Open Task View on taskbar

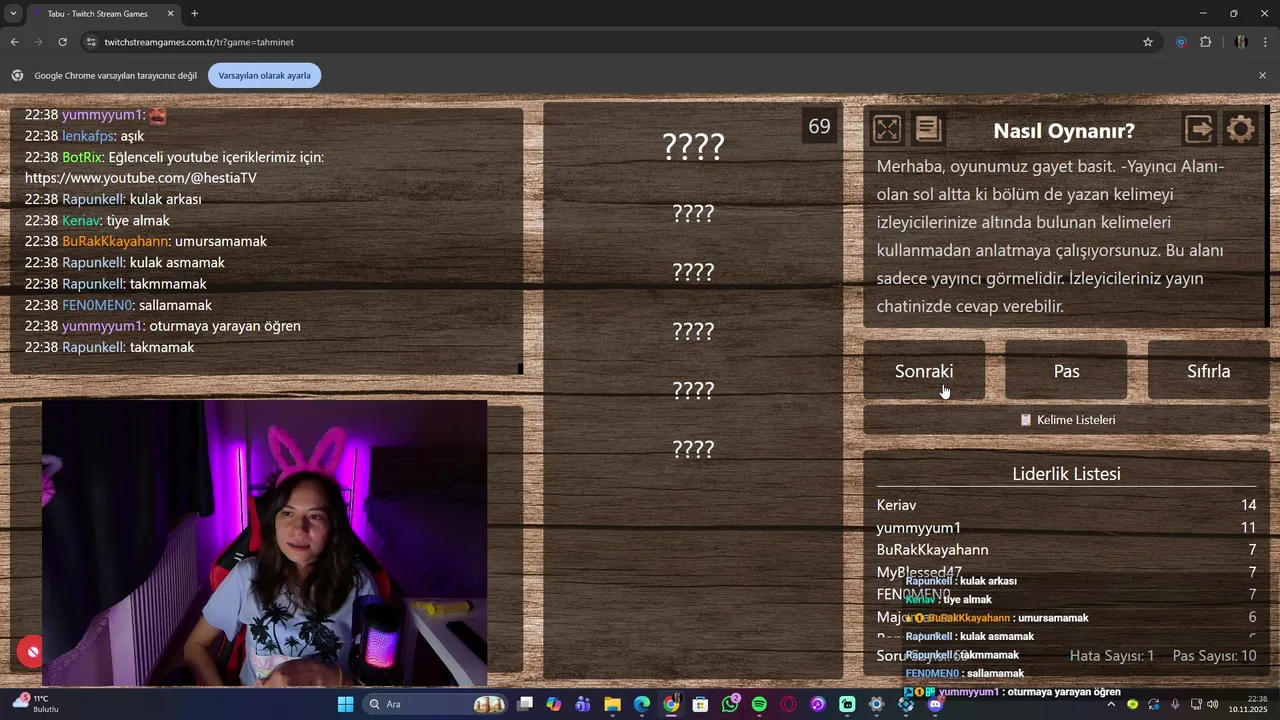tap(525, 704)
